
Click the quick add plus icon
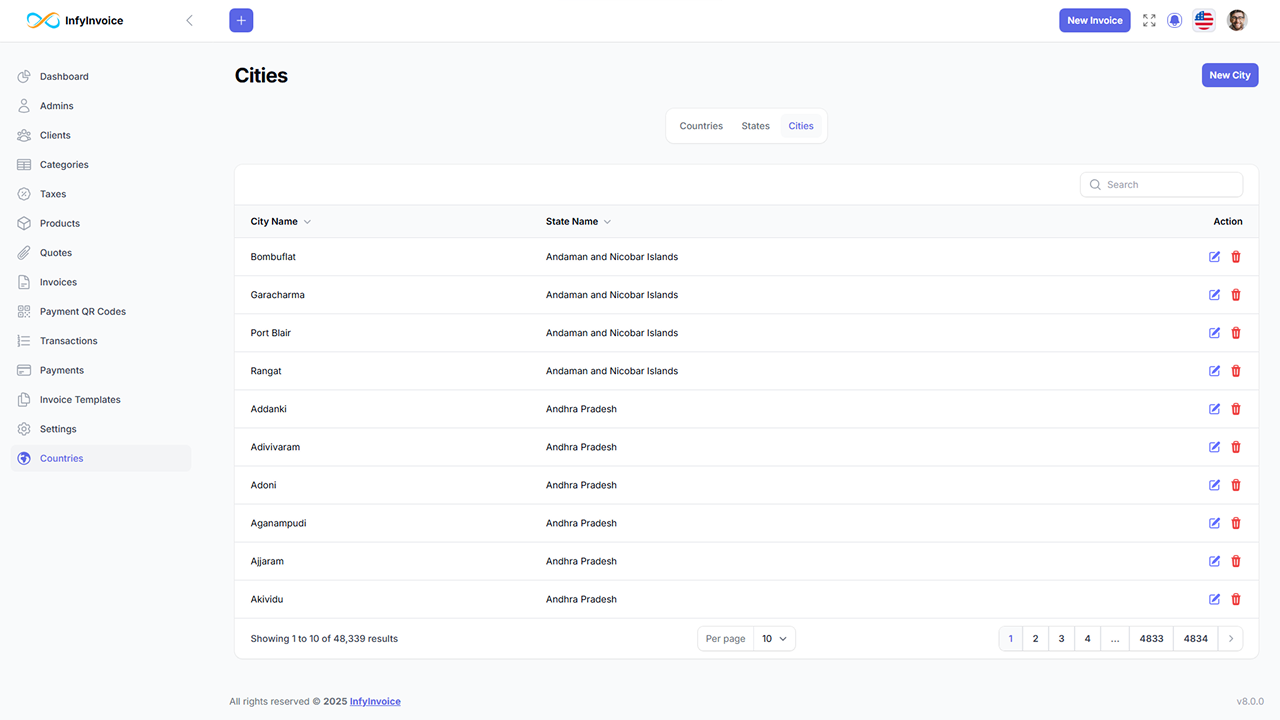[x=241, y=20]
